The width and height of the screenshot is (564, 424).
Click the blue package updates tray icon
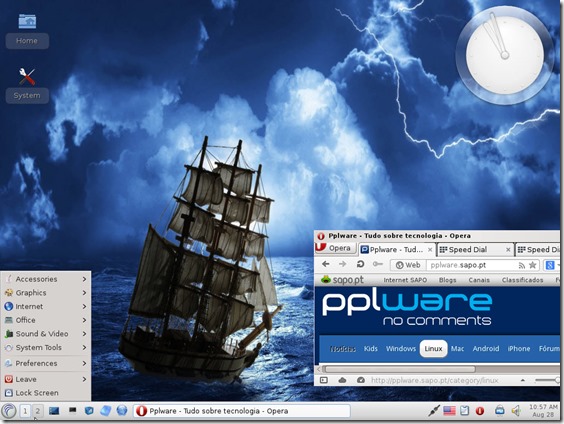pos(499,410)
